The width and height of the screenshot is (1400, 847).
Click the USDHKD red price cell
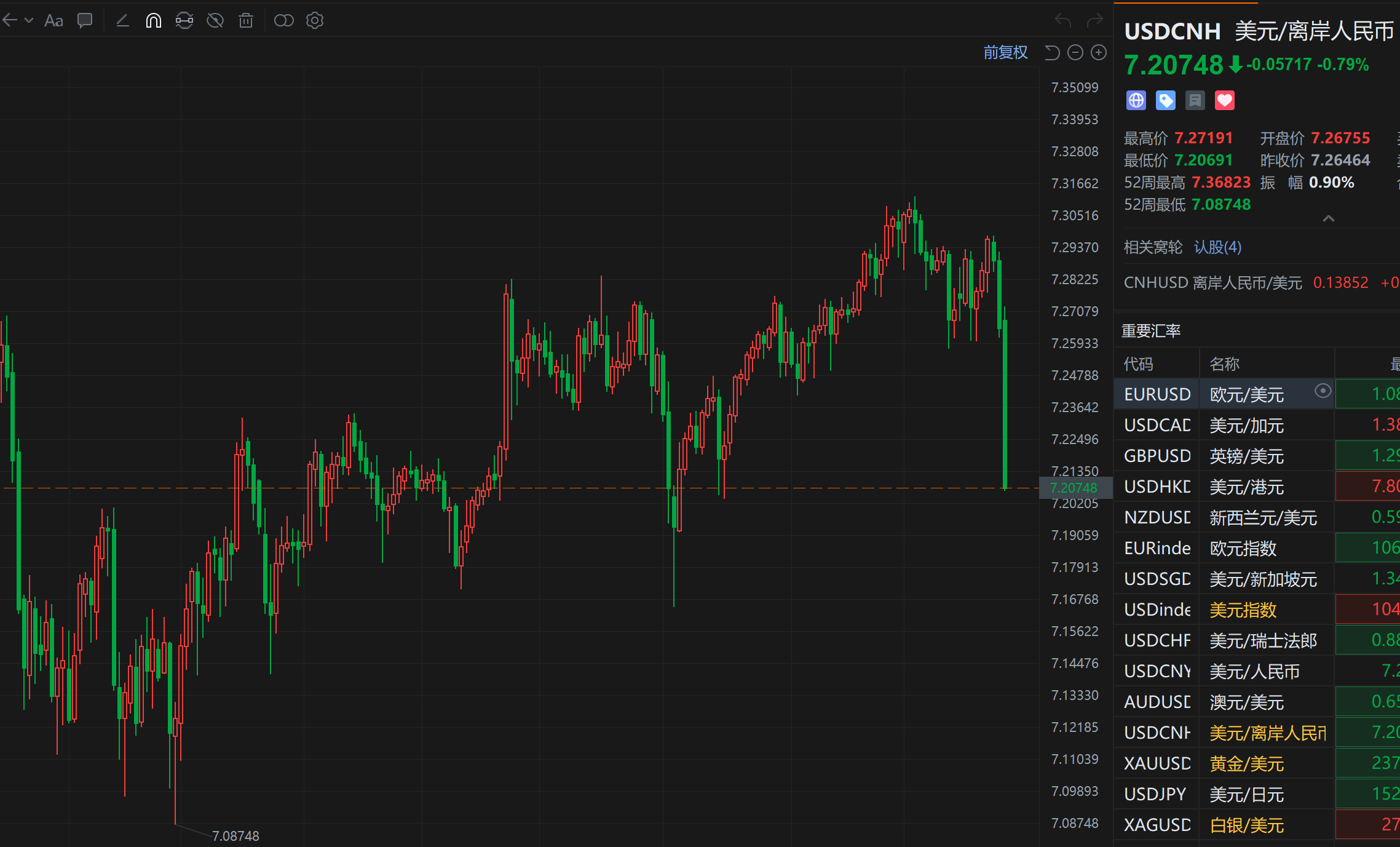point(1367,487)
